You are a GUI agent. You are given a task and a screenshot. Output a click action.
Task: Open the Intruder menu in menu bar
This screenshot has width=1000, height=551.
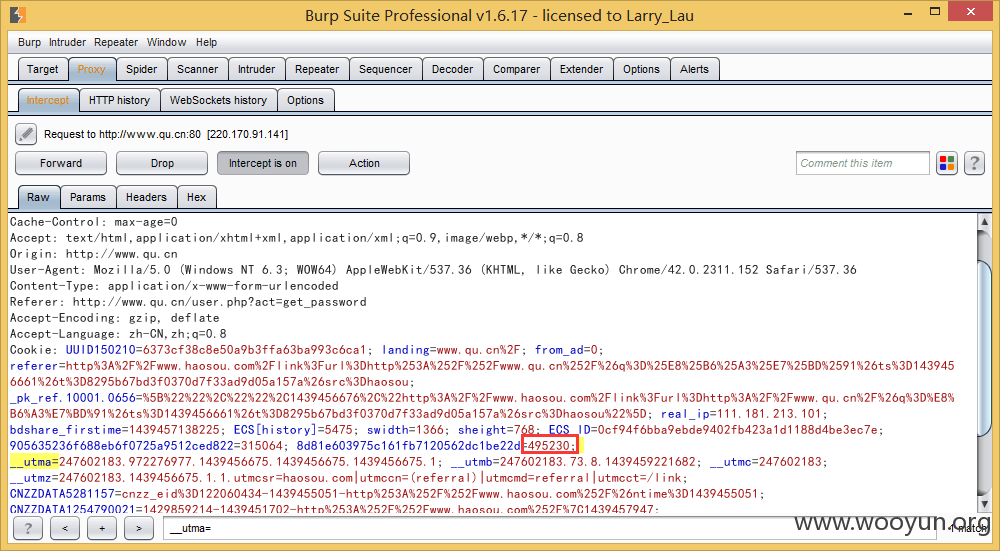coord(68,42)
